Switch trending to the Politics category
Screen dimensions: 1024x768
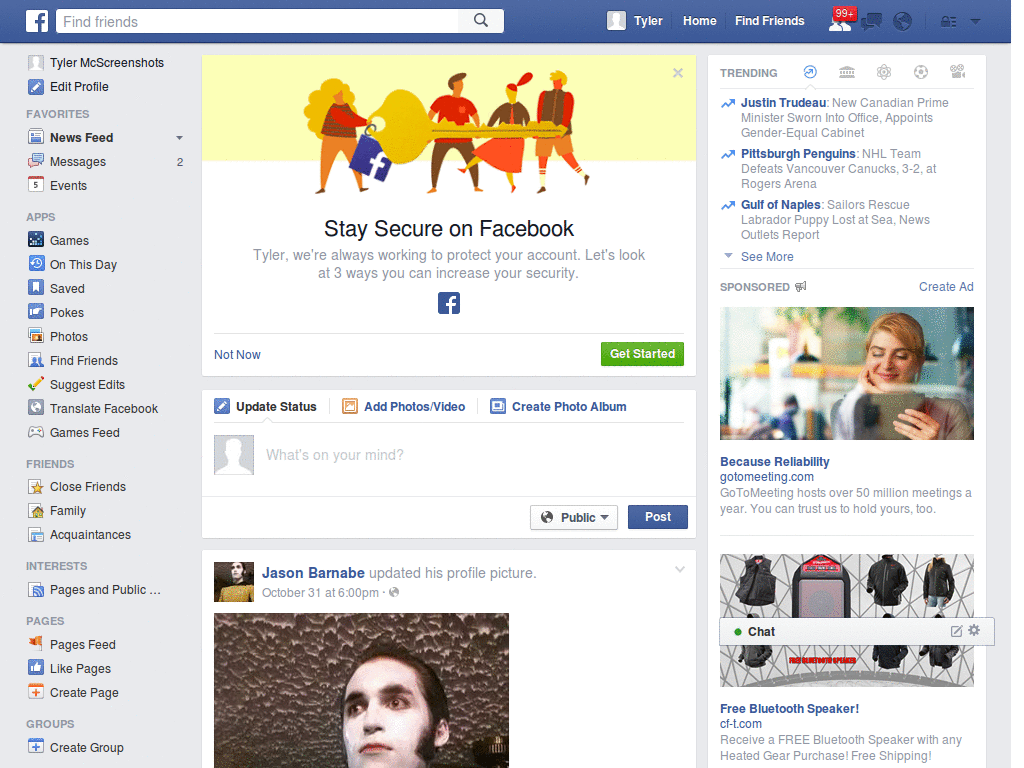tap(845, 72)
